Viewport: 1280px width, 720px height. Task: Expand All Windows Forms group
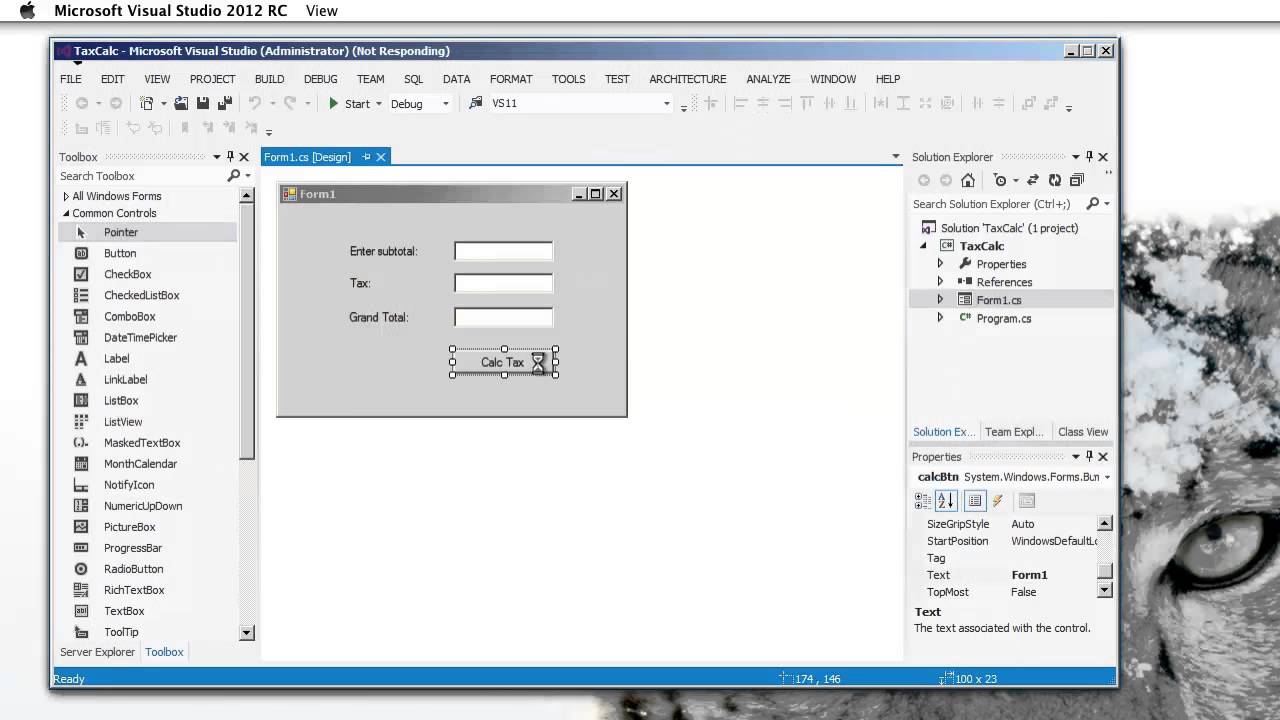[x=66, y=196]
